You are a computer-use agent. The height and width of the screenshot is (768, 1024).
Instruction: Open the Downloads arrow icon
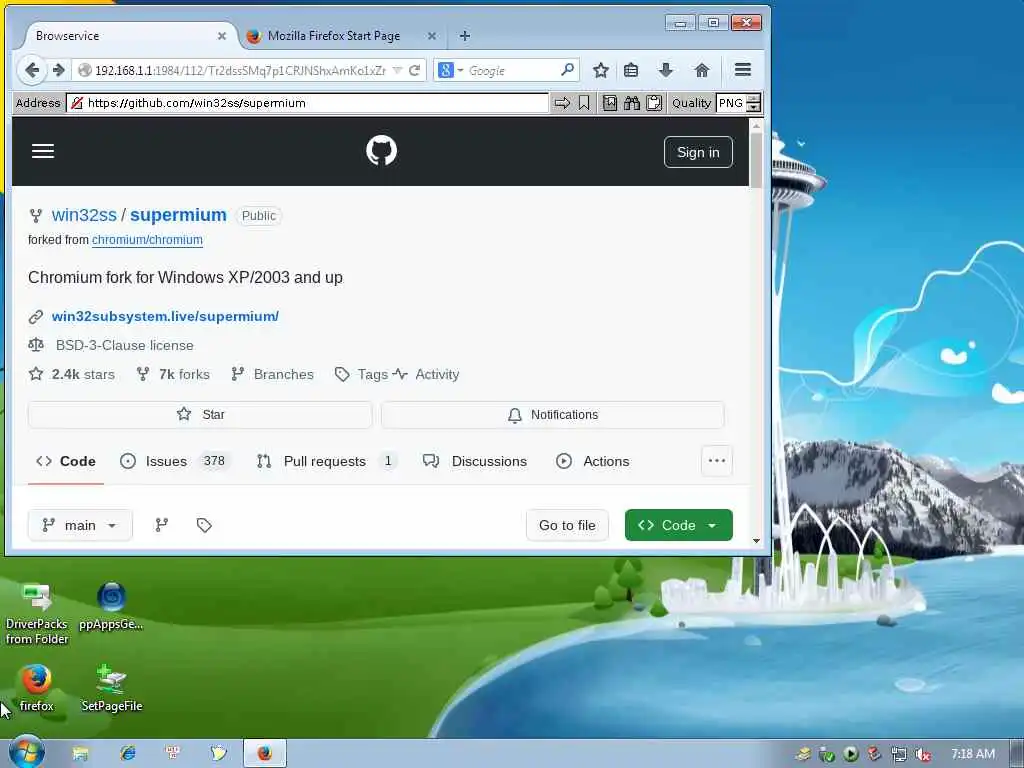[665, 70]
